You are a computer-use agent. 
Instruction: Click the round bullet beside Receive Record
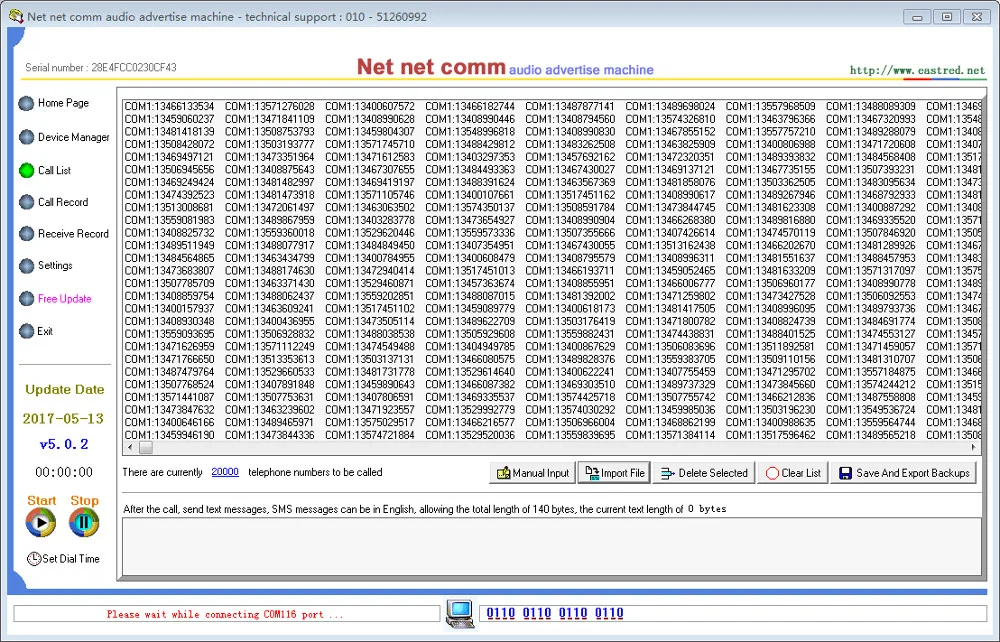[x=26, y=234]
